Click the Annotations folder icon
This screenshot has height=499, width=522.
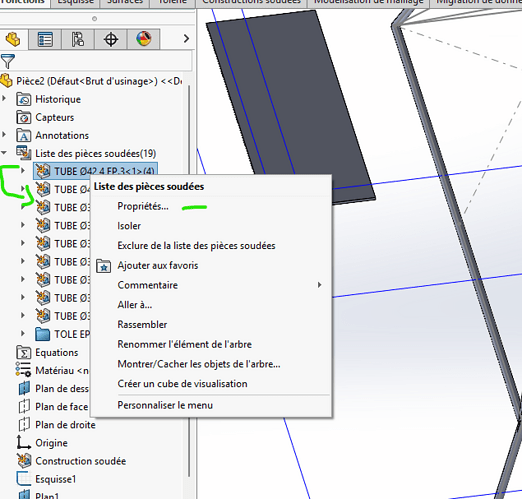[24, 135]
